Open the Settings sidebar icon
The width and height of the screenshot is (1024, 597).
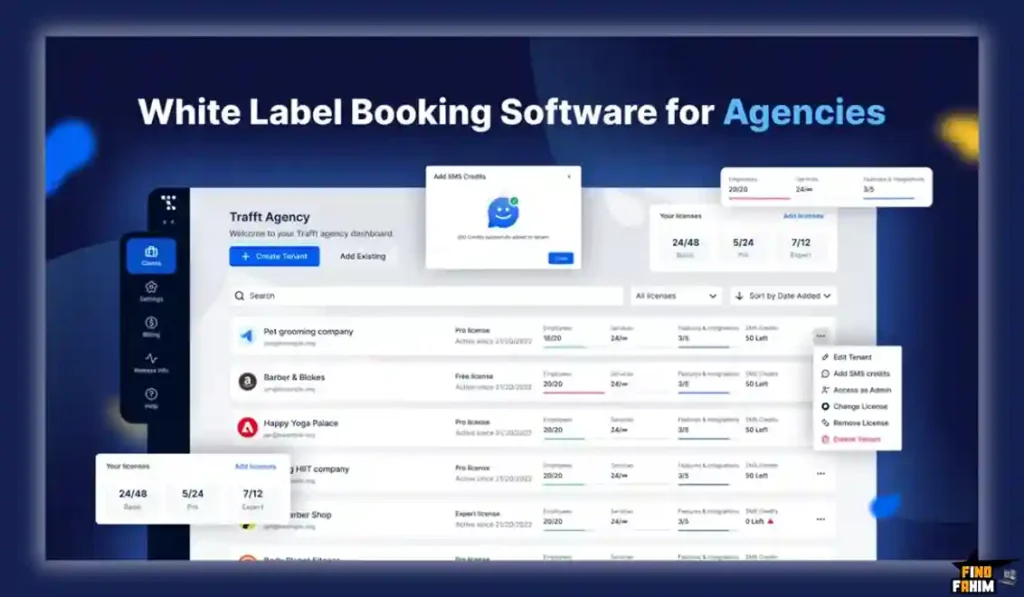click(151, 291)
